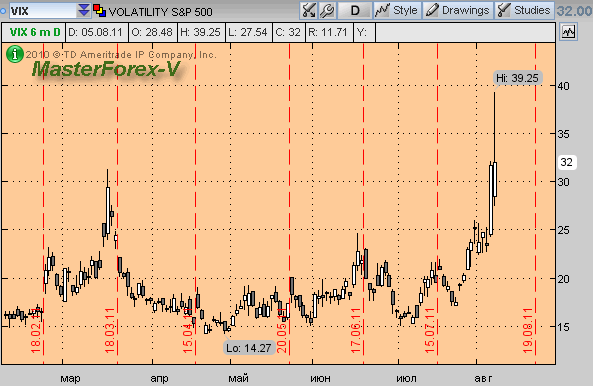Click the 15 price axis label
Screen dimensions: 593x386
click(564, 327)
